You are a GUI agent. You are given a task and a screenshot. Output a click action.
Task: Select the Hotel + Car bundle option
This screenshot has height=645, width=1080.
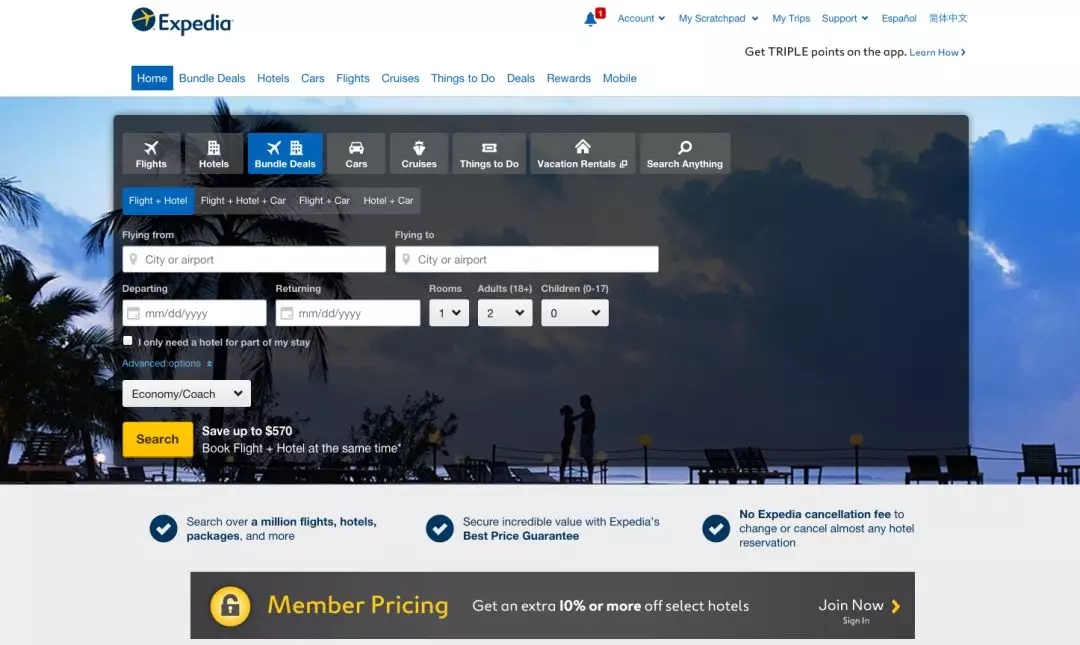point(388,201)
